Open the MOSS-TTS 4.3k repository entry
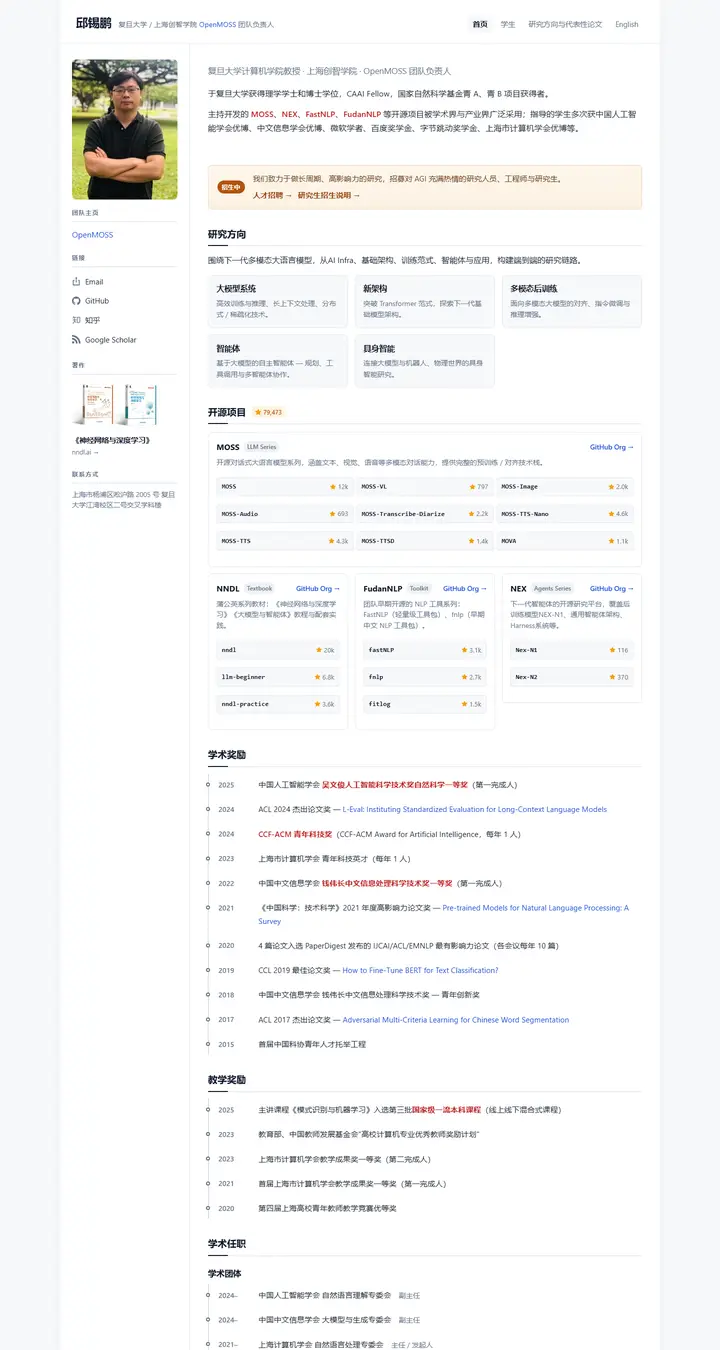Image resolution: width=720 pixels, height=1350 pixels. coord(285,541)
